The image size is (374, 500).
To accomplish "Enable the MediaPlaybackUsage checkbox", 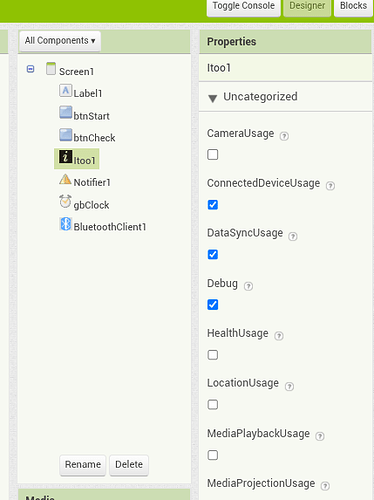I will point(213,455).
